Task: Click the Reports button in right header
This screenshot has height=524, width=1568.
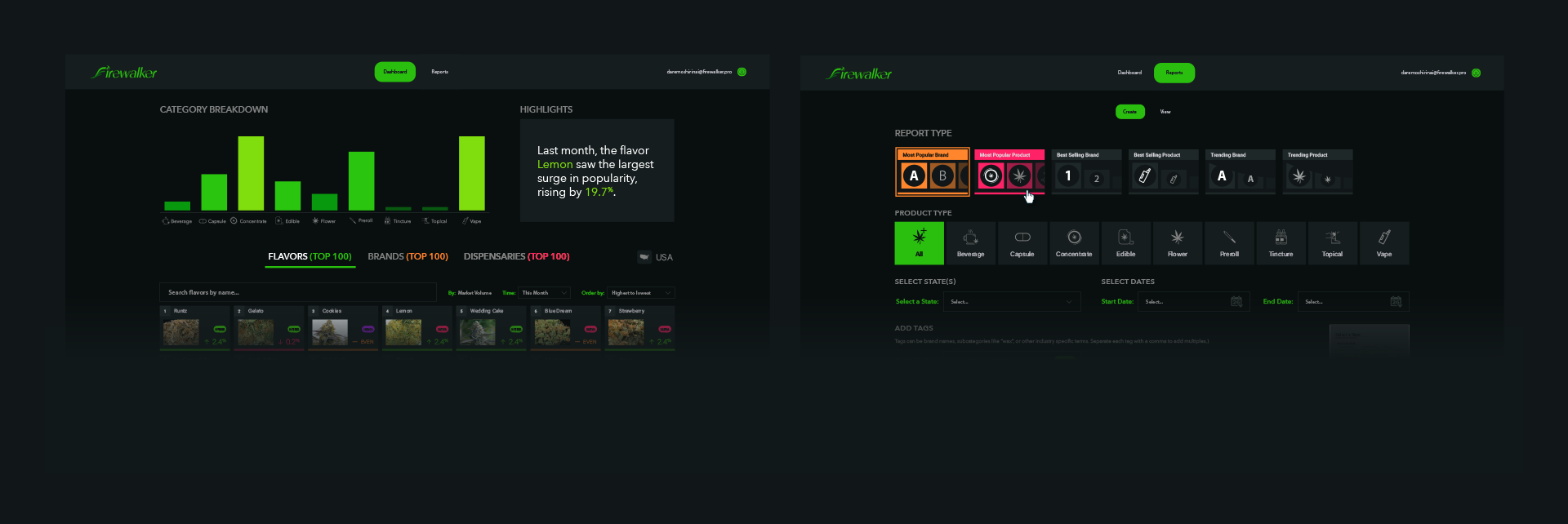Action: [1174, 73]
